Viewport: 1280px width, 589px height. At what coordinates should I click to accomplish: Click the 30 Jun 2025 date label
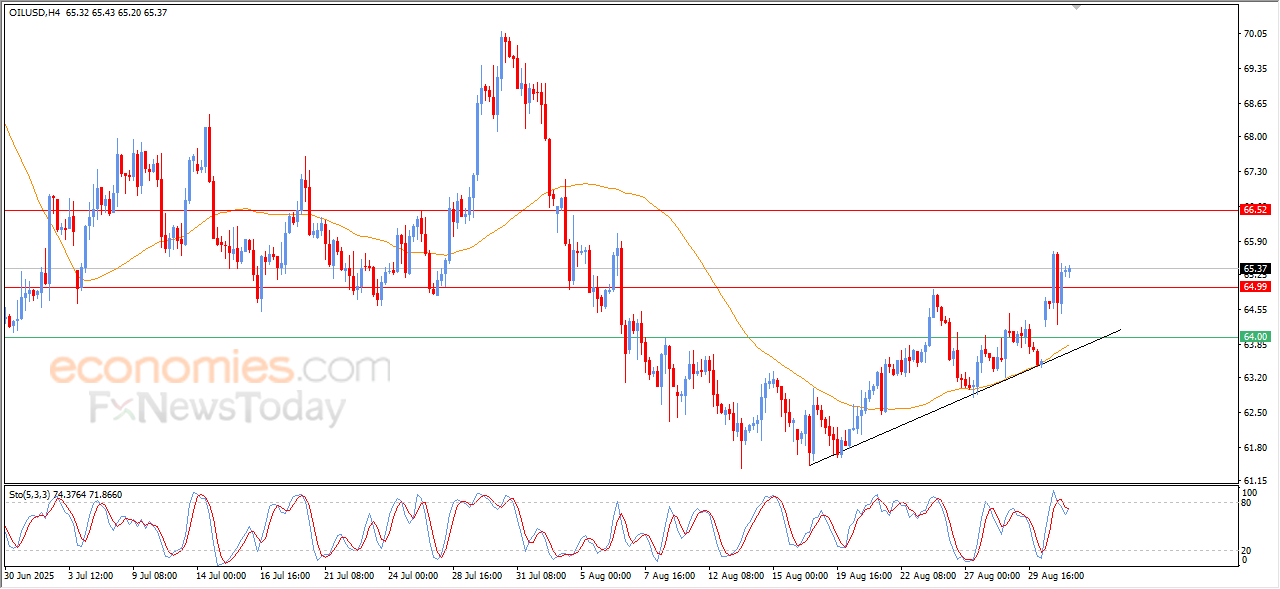(28, 576)
